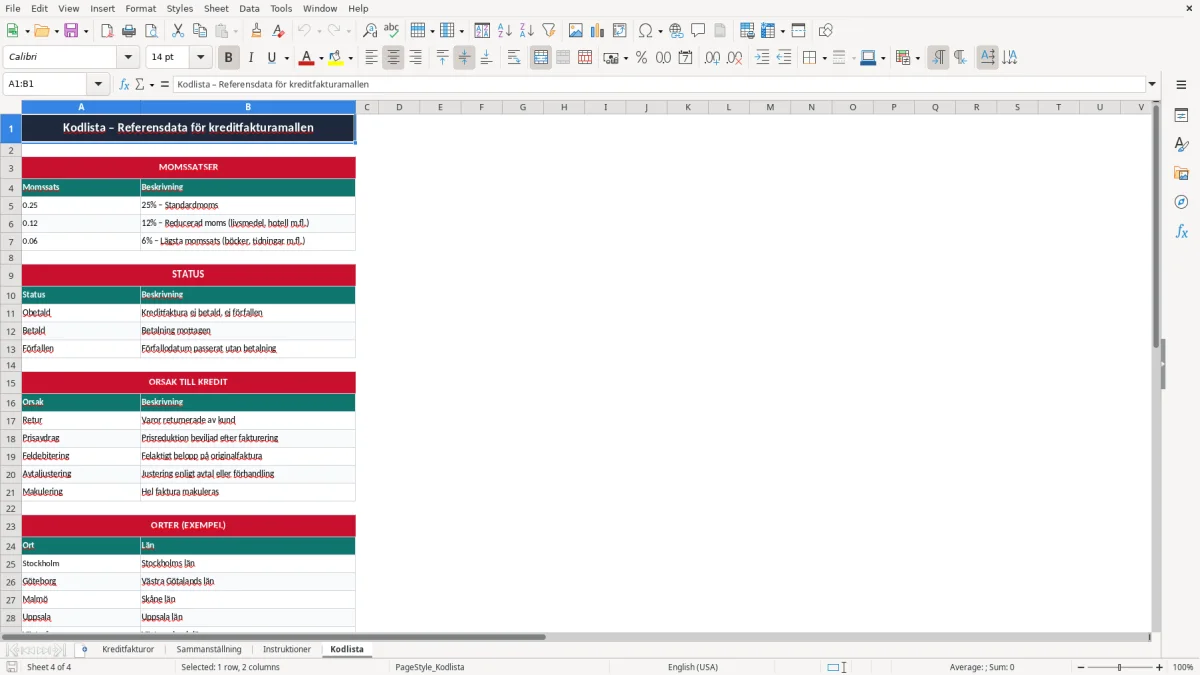Image resolution: width=1200 pixels, height=675 pixels.
Task: Open the Sheet menu
Action: click(216, 8)
